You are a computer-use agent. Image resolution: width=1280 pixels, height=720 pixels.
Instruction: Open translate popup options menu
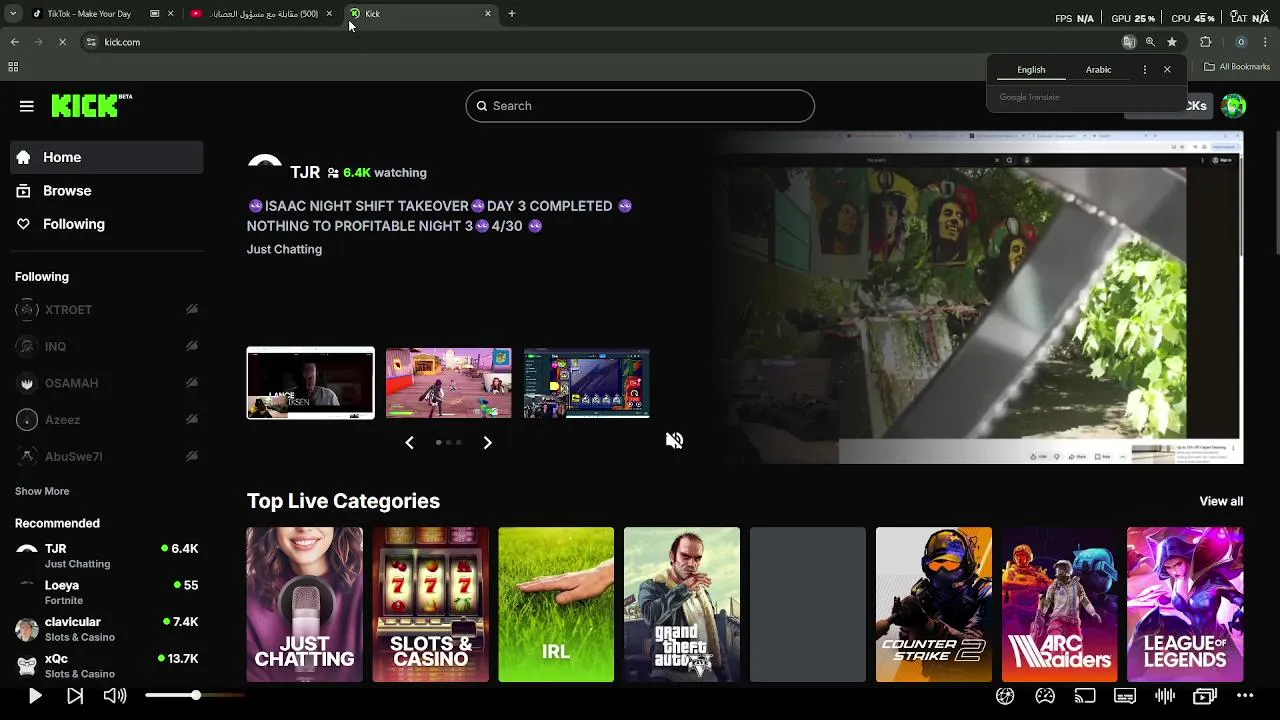pyautogui.click(x=1145, y=70)
